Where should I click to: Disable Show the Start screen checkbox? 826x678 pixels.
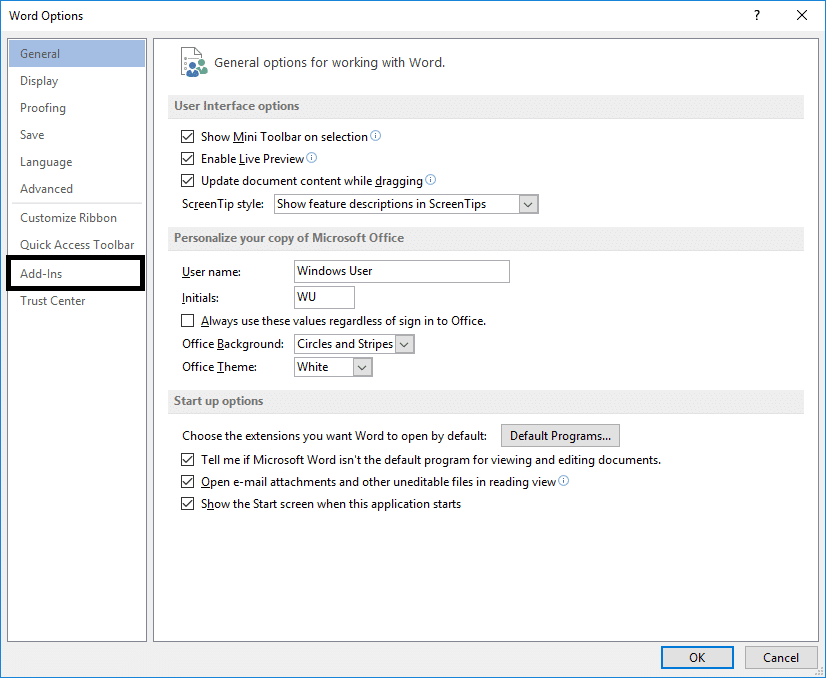(188, 504)
